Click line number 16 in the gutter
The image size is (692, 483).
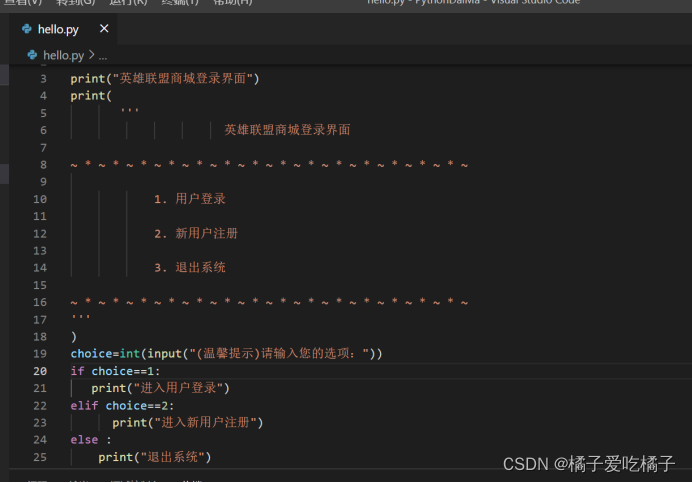click(x=40, y=302)
